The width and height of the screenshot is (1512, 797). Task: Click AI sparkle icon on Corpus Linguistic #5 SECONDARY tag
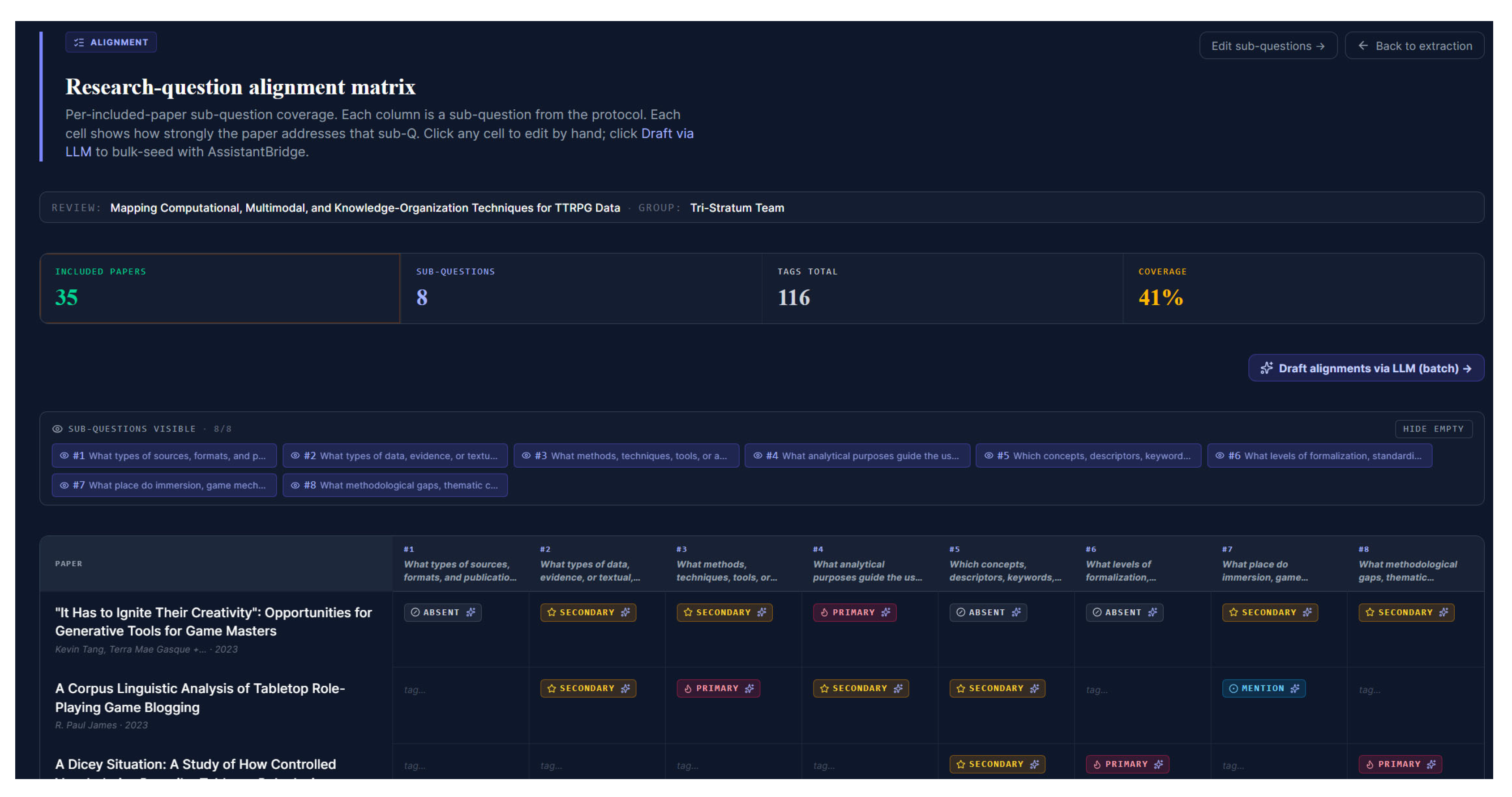1035,688
